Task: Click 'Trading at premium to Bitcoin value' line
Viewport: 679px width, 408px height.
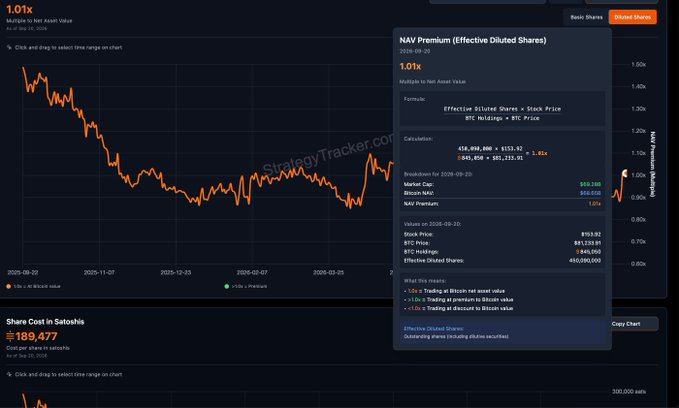Action: [x=459, y=300]
